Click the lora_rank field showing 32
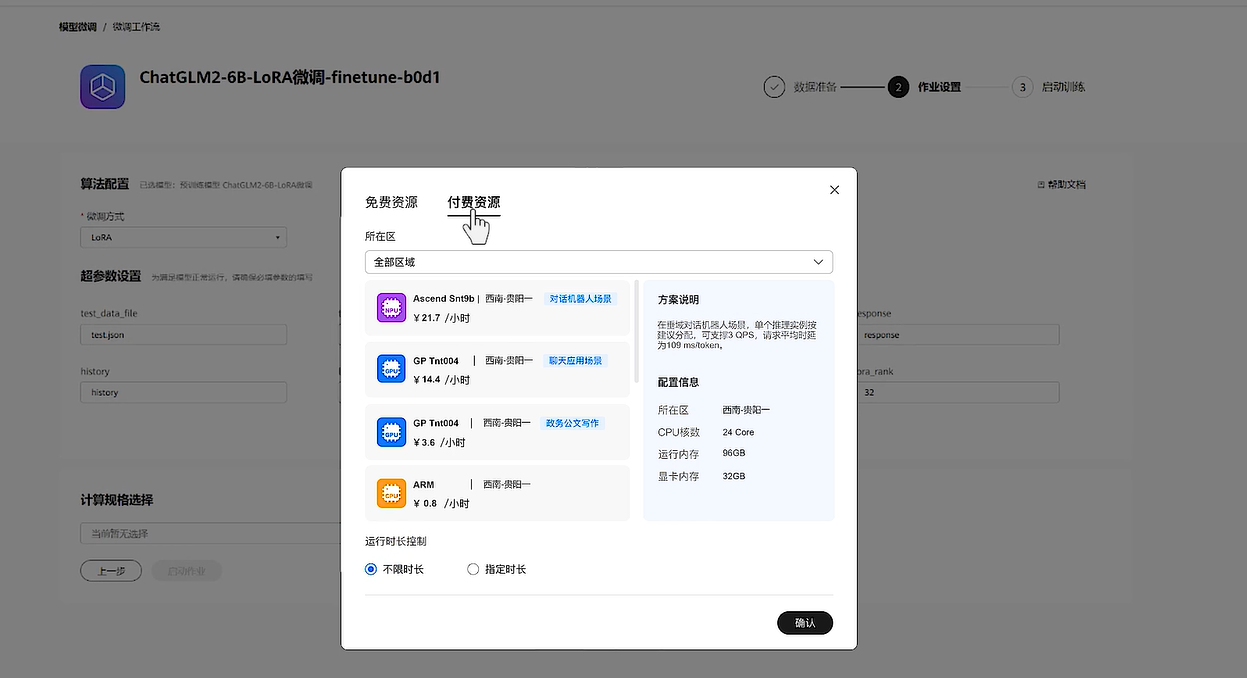 [x=956, y=392]
